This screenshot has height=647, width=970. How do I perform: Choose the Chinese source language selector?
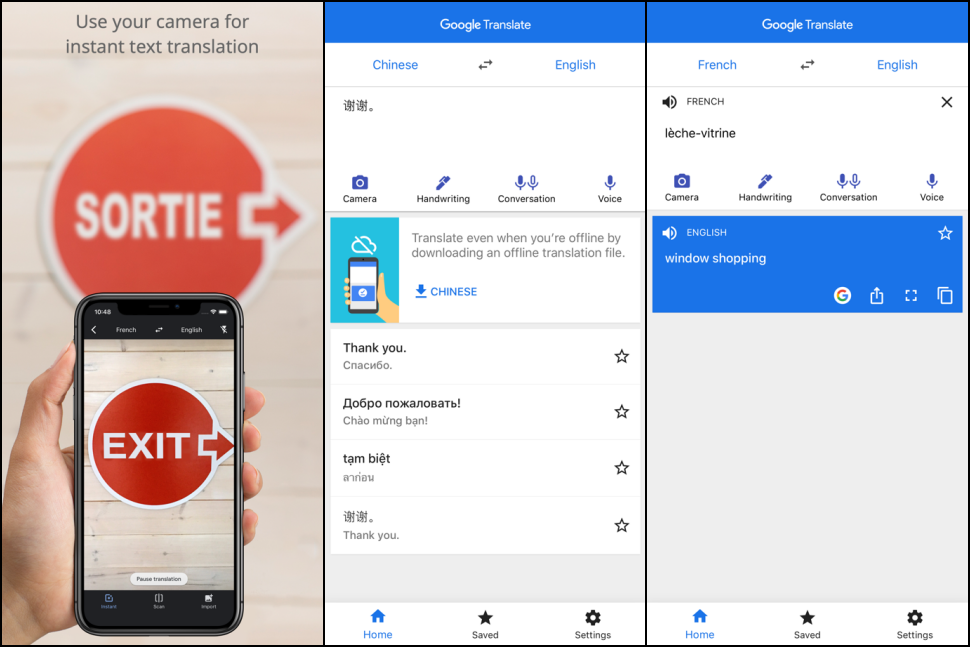tap(395, 65)
